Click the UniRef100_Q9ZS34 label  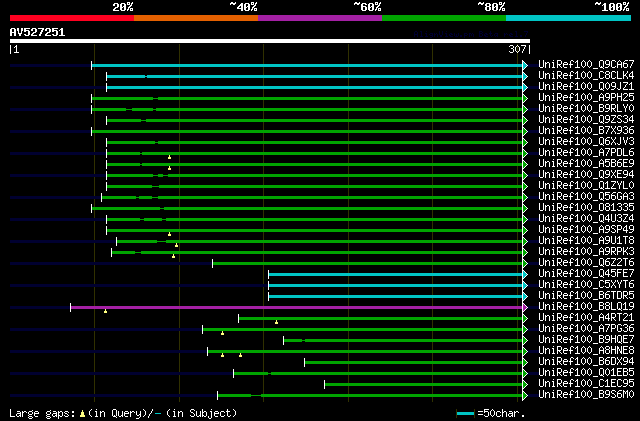click(x=586, y=120)
